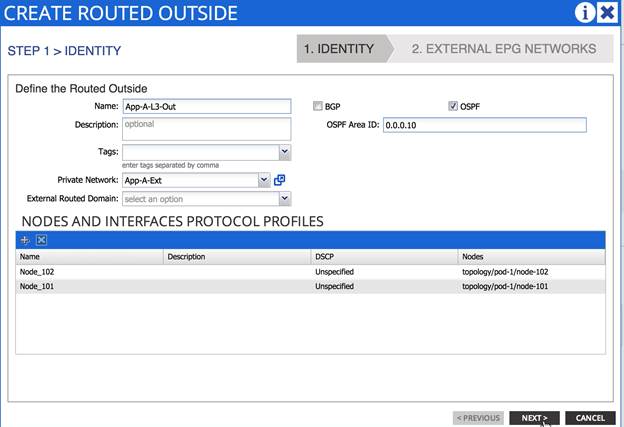
Task: Add a node profile with the plus icon
Action: [x=25, y=240]
